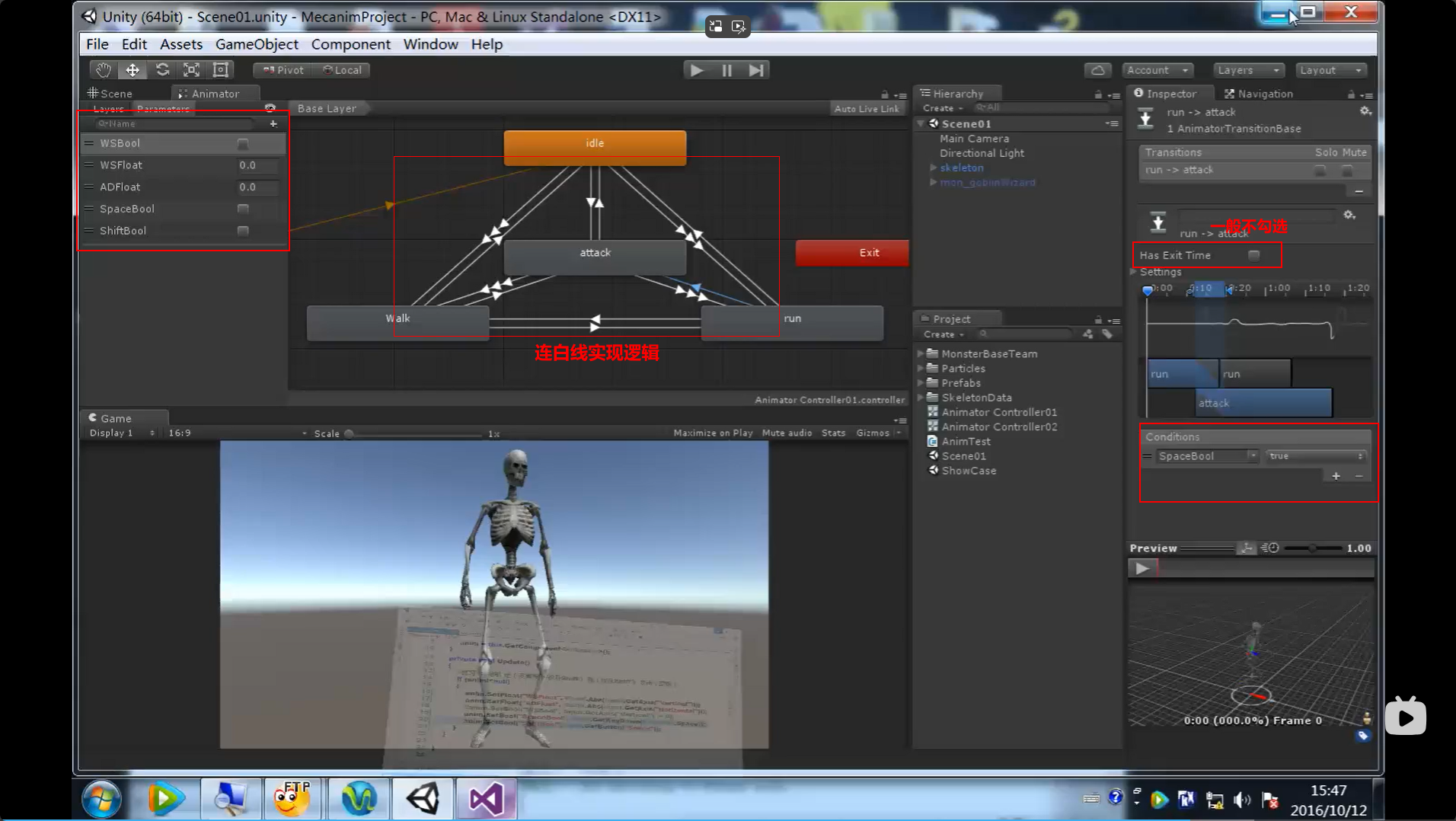The image size is (1456, 821).
Task: Click the Auto Live Link button
Action: pyautogui.click(x=867, y=109)
